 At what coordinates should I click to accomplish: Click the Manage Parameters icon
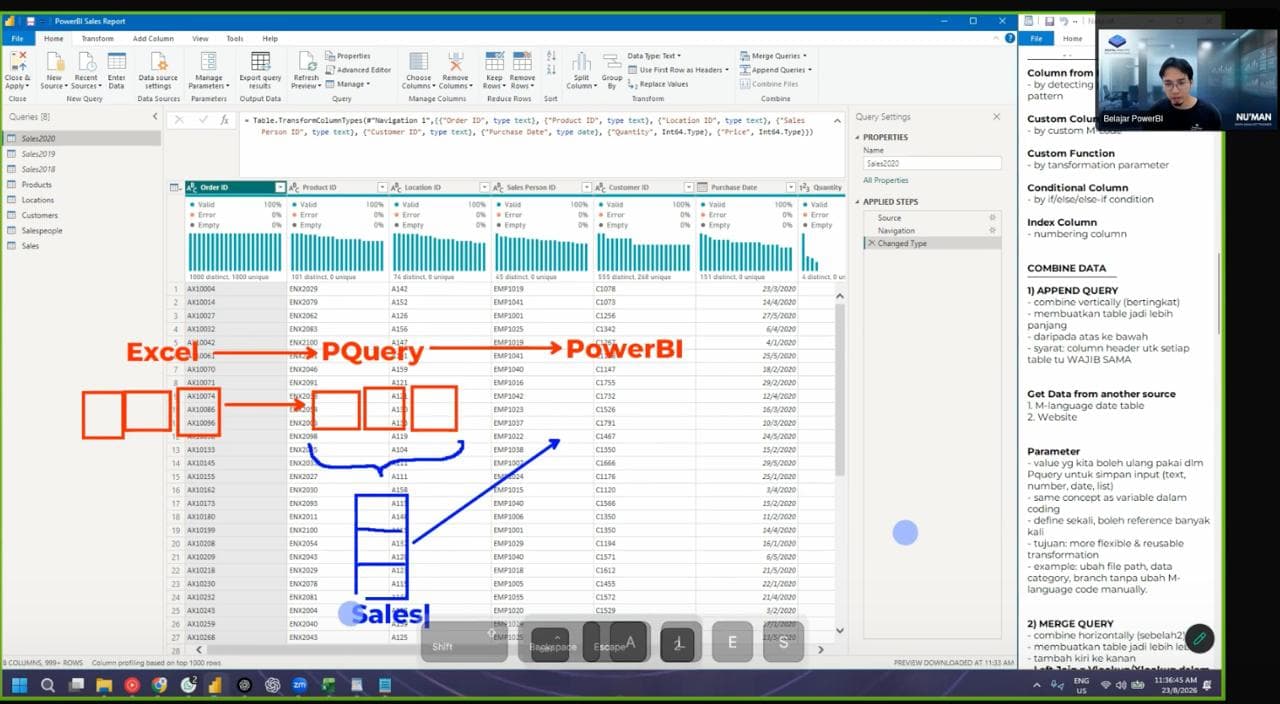208,62
